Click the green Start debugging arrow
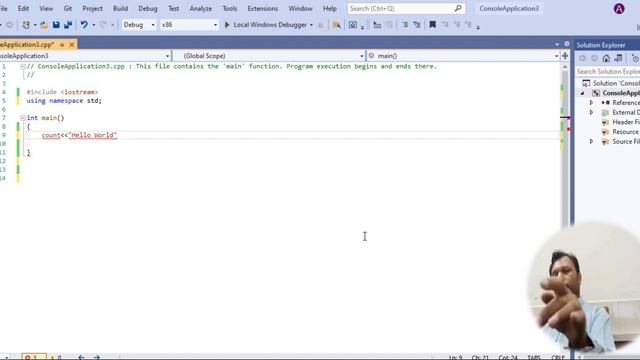This screenshot has height=360, width=640. pyautogui.click(x=227, y=25)
